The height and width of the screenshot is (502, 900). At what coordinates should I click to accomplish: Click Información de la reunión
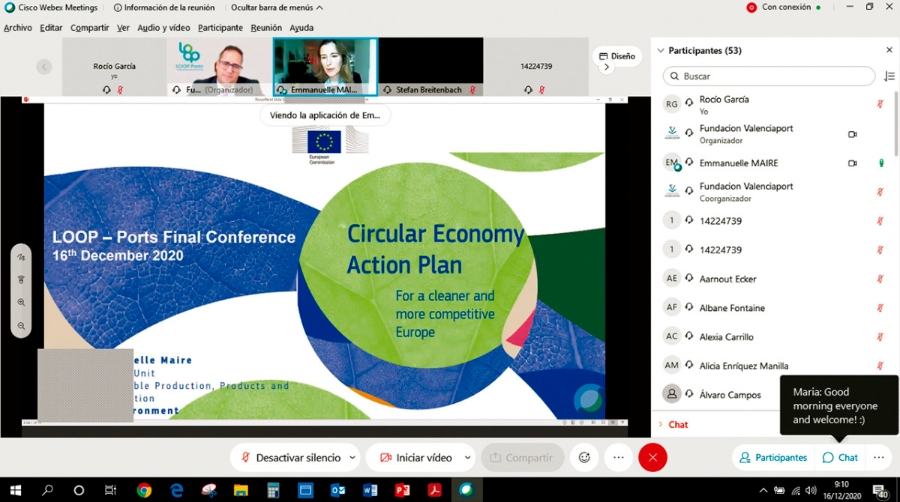pos(164,7)
